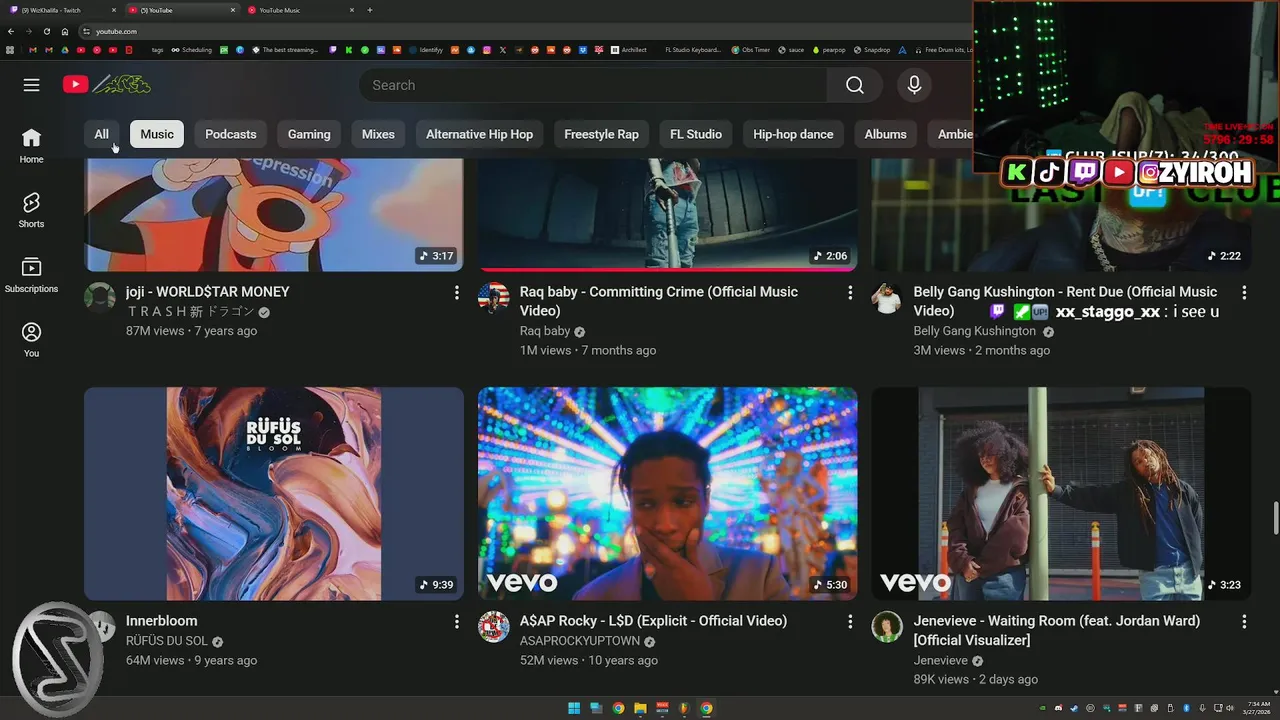The image size is (1280, 720).
Task: Play the joji WORLD$TAR MONEY thumbnail
Action: (x=274, y=215)
